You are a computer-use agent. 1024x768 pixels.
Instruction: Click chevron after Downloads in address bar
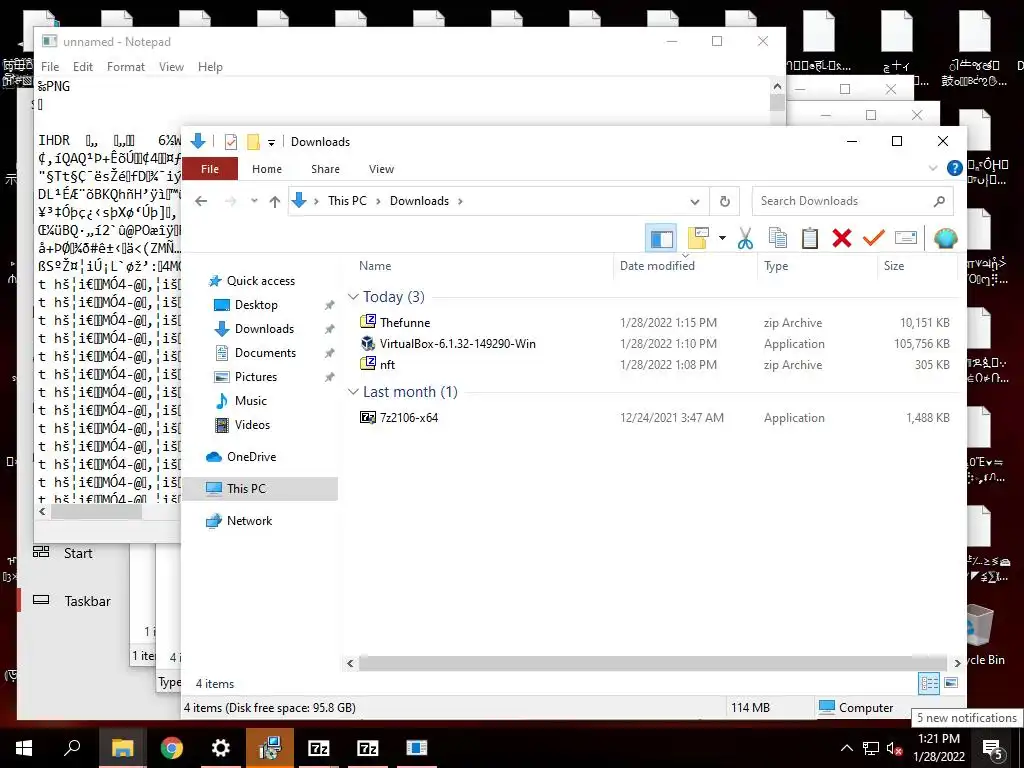(460, 201)
